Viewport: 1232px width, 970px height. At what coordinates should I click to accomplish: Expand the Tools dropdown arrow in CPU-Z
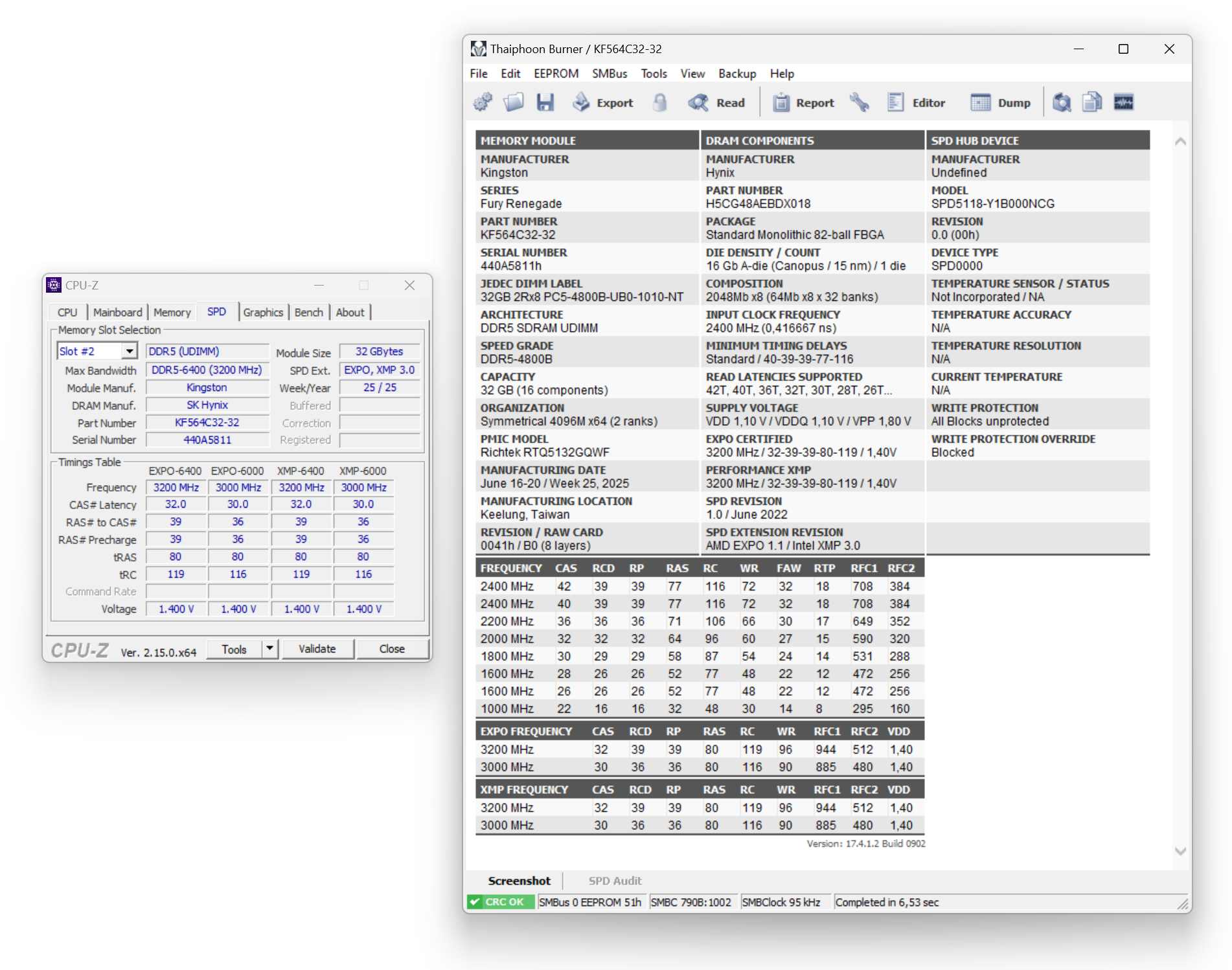269,648
